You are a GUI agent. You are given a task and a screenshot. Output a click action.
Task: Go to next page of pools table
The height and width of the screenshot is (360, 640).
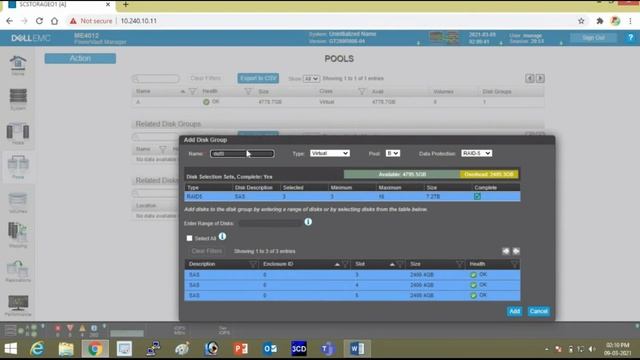click(x=540, y=78)
